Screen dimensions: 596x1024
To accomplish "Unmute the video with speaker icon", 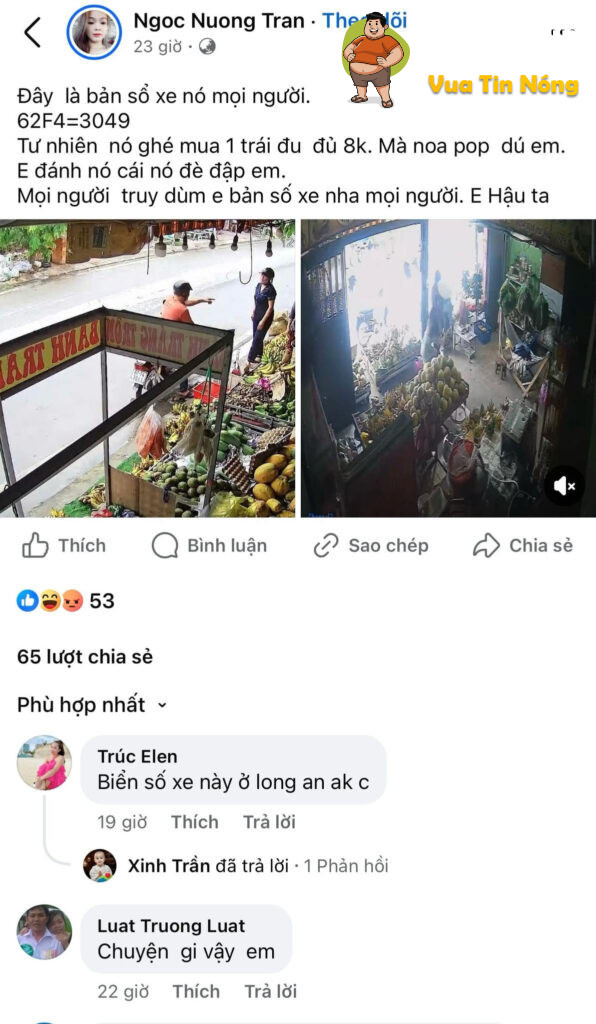I will pyautogui.click(x=564, y=486).
